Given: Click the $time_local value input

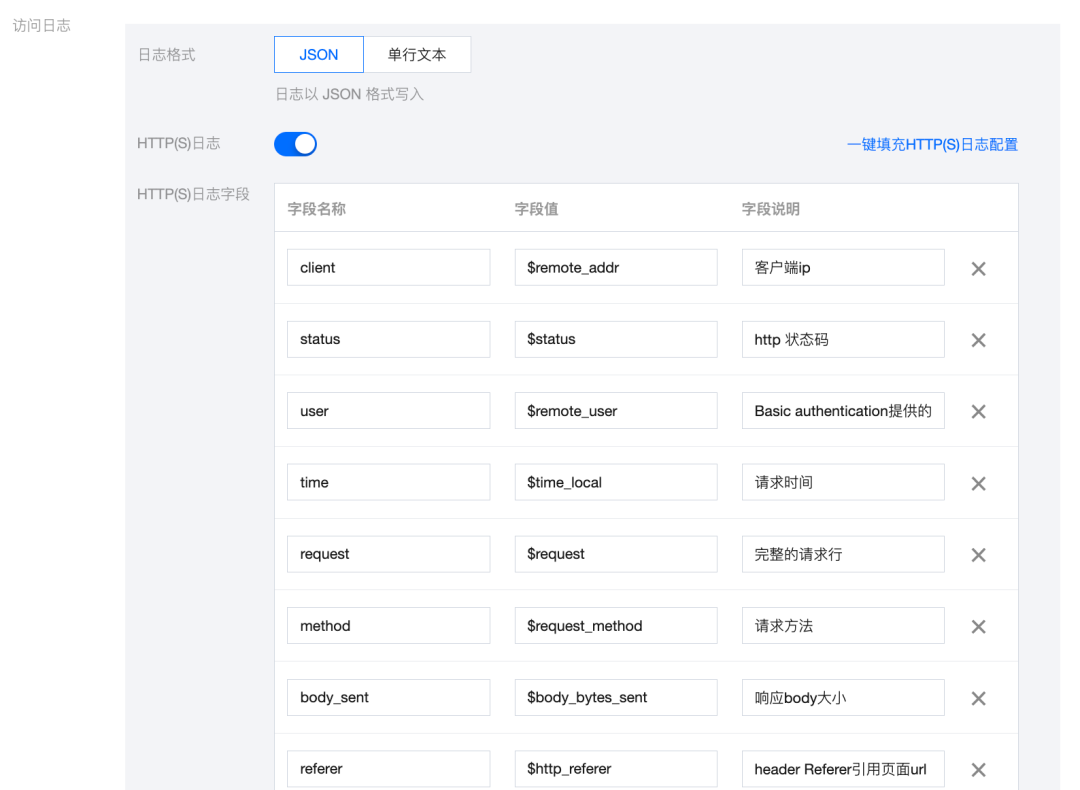Looking at the screenshot, I should (x=616, y=482).
